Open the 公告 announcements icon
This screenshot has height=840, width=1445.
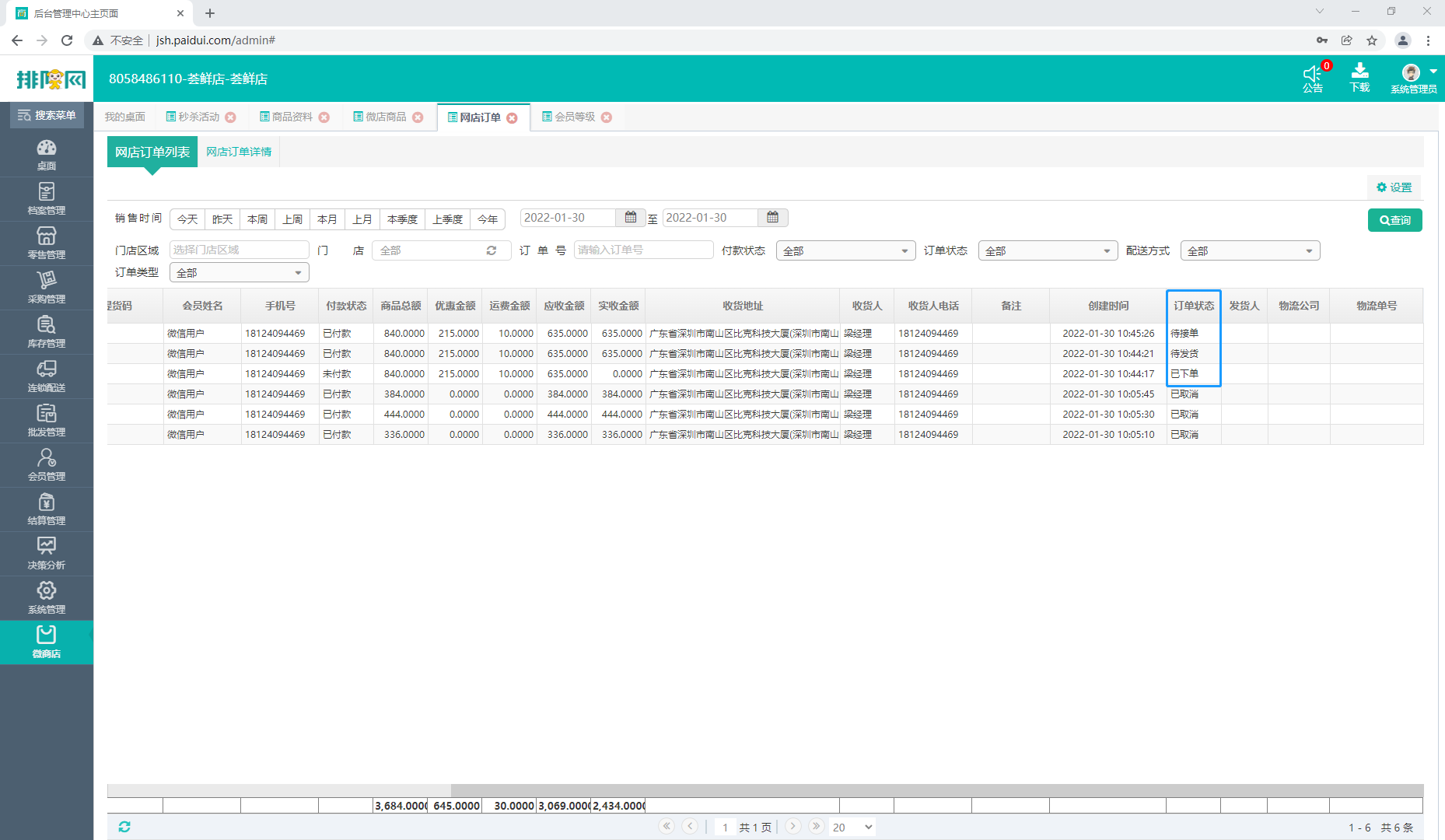tap(1314, 79)
